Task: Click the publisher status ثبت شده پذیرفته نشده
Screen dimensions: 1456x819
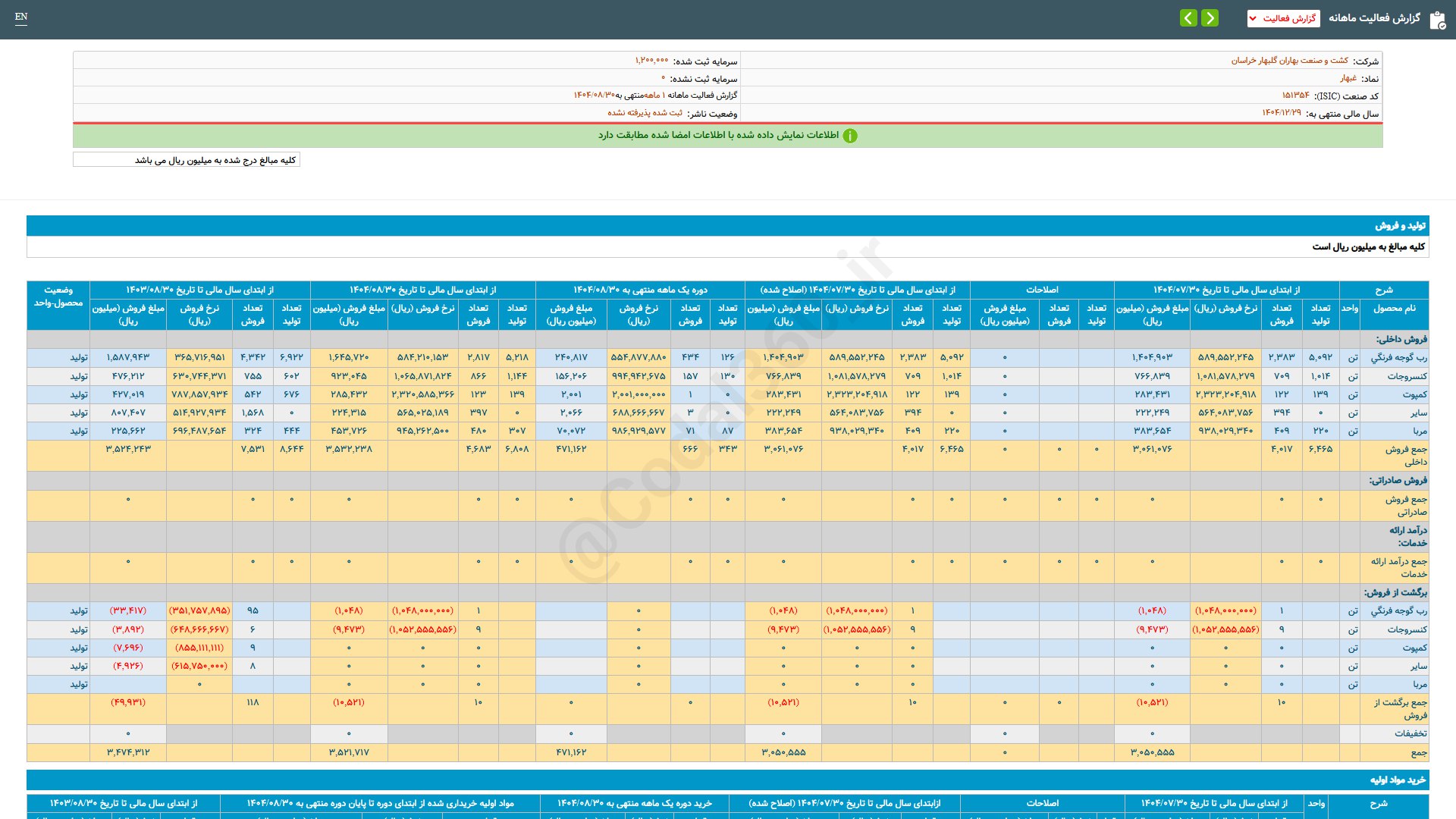Action: pyautogui.click(x=645, y=113)
